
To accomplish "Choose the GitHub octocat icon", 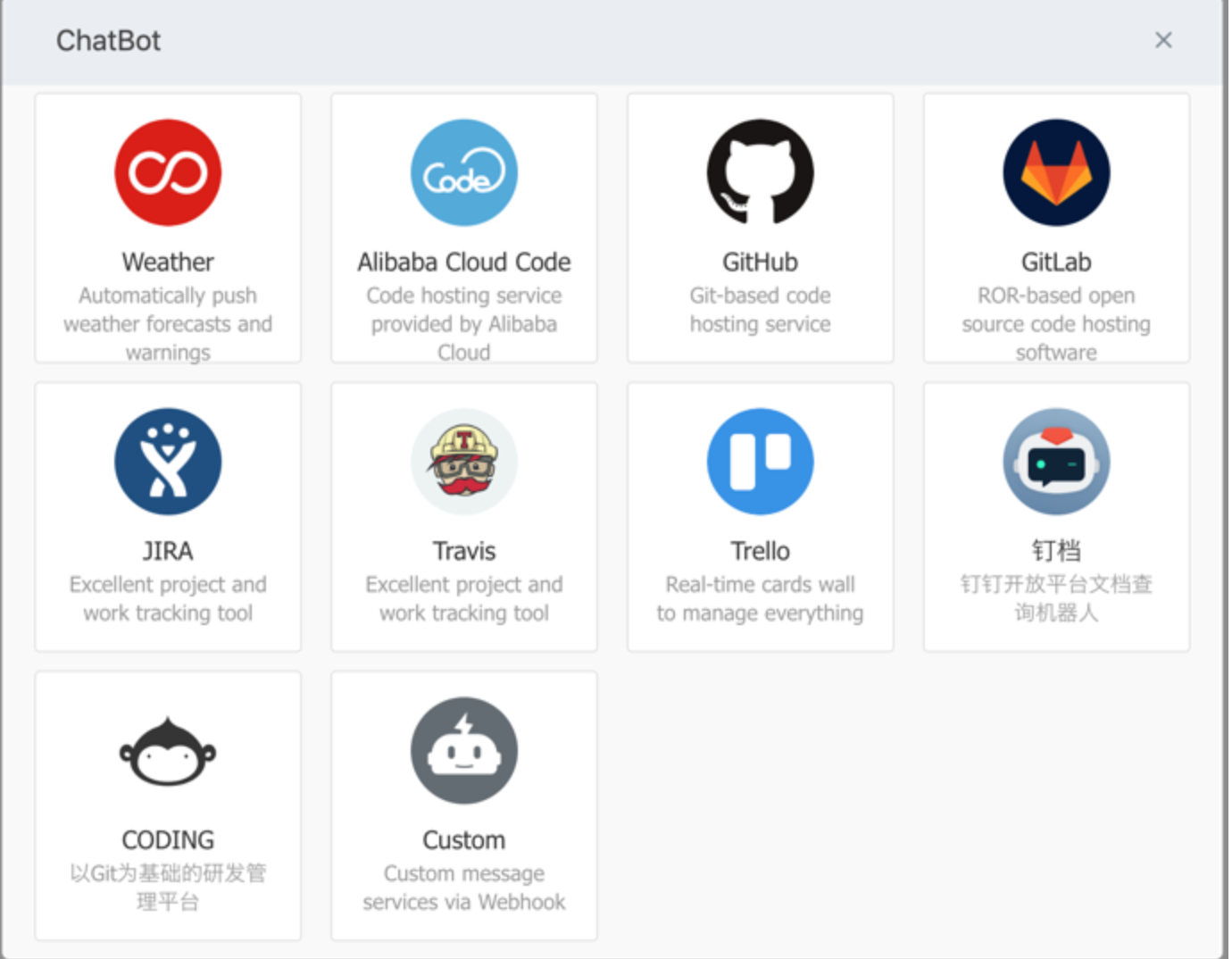I will pos(761,172).
